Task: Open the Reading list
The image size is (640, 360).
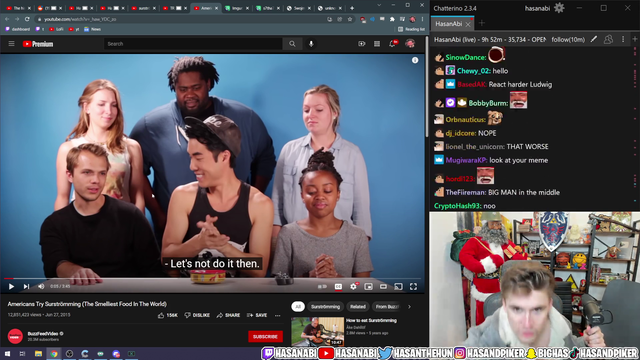Action: tap(411, 29)
